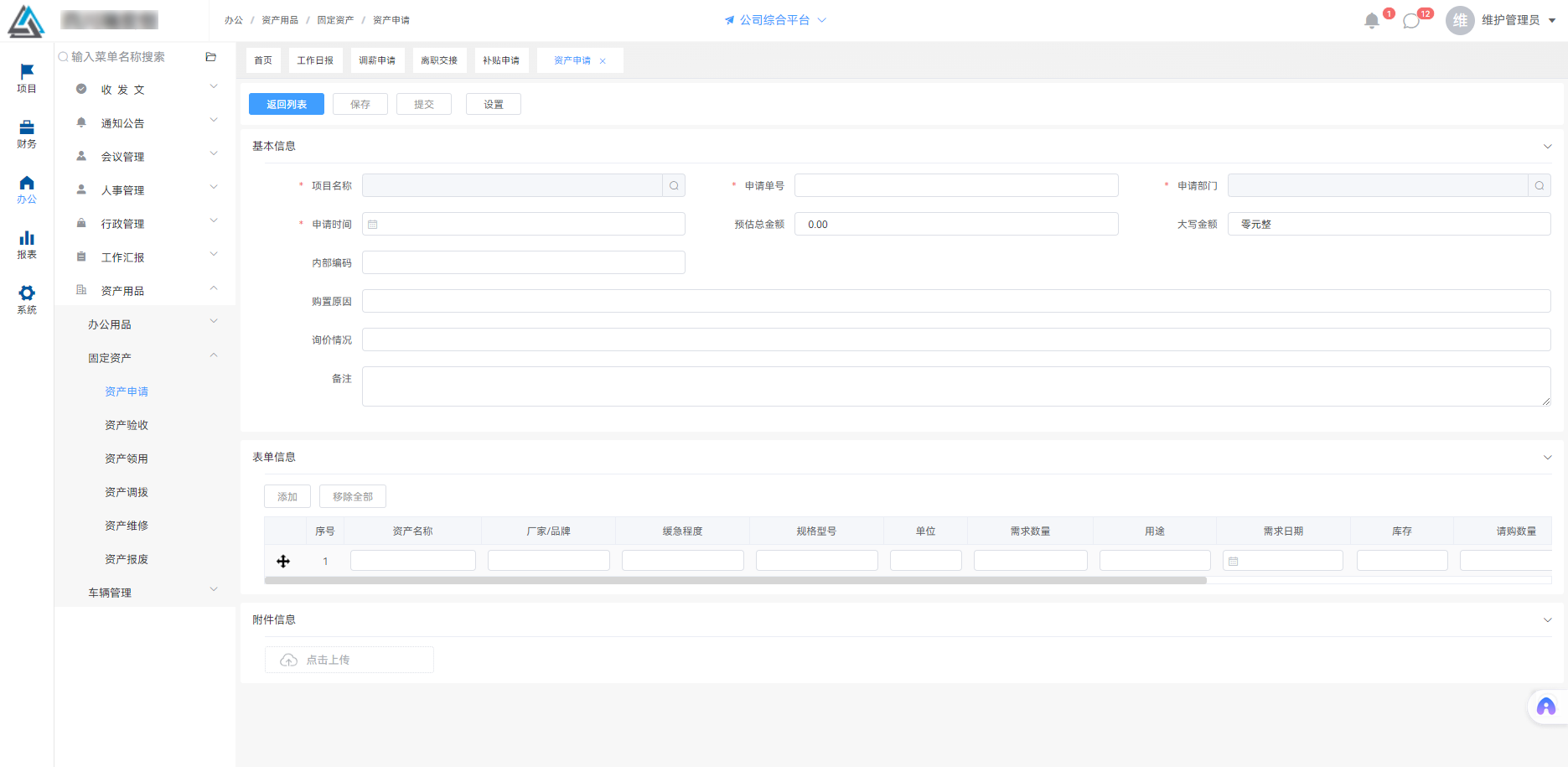Image resolution: width=1568 pixels, height=767 pixels.
Task: Click the 设置 button
Action: pyautogui.click(x=494, y=104)
